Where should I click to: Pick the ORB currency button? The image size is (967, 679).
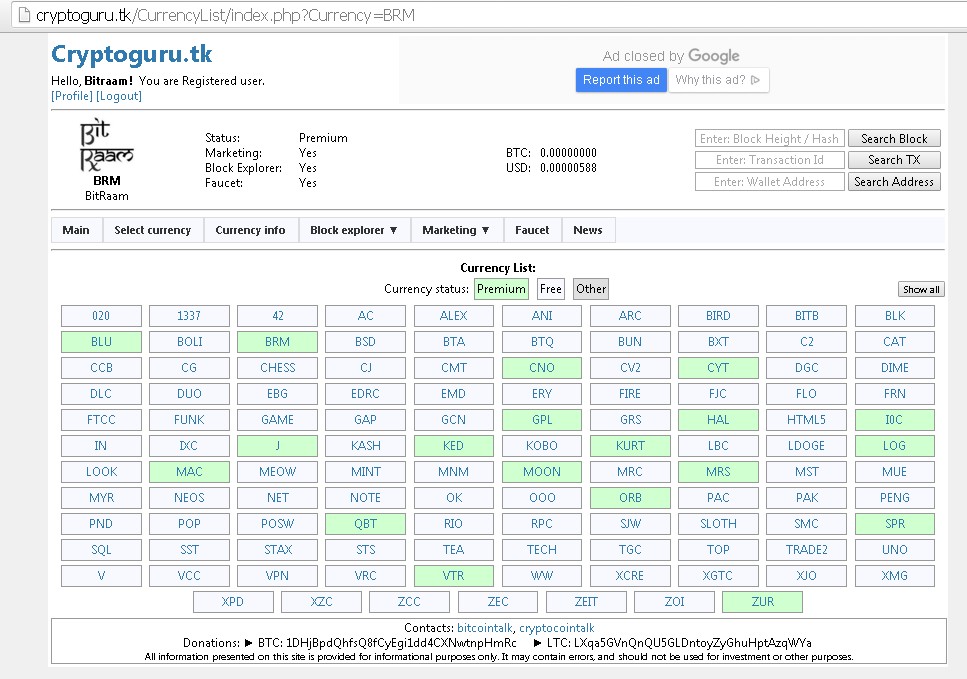click(x=630, y=498)
